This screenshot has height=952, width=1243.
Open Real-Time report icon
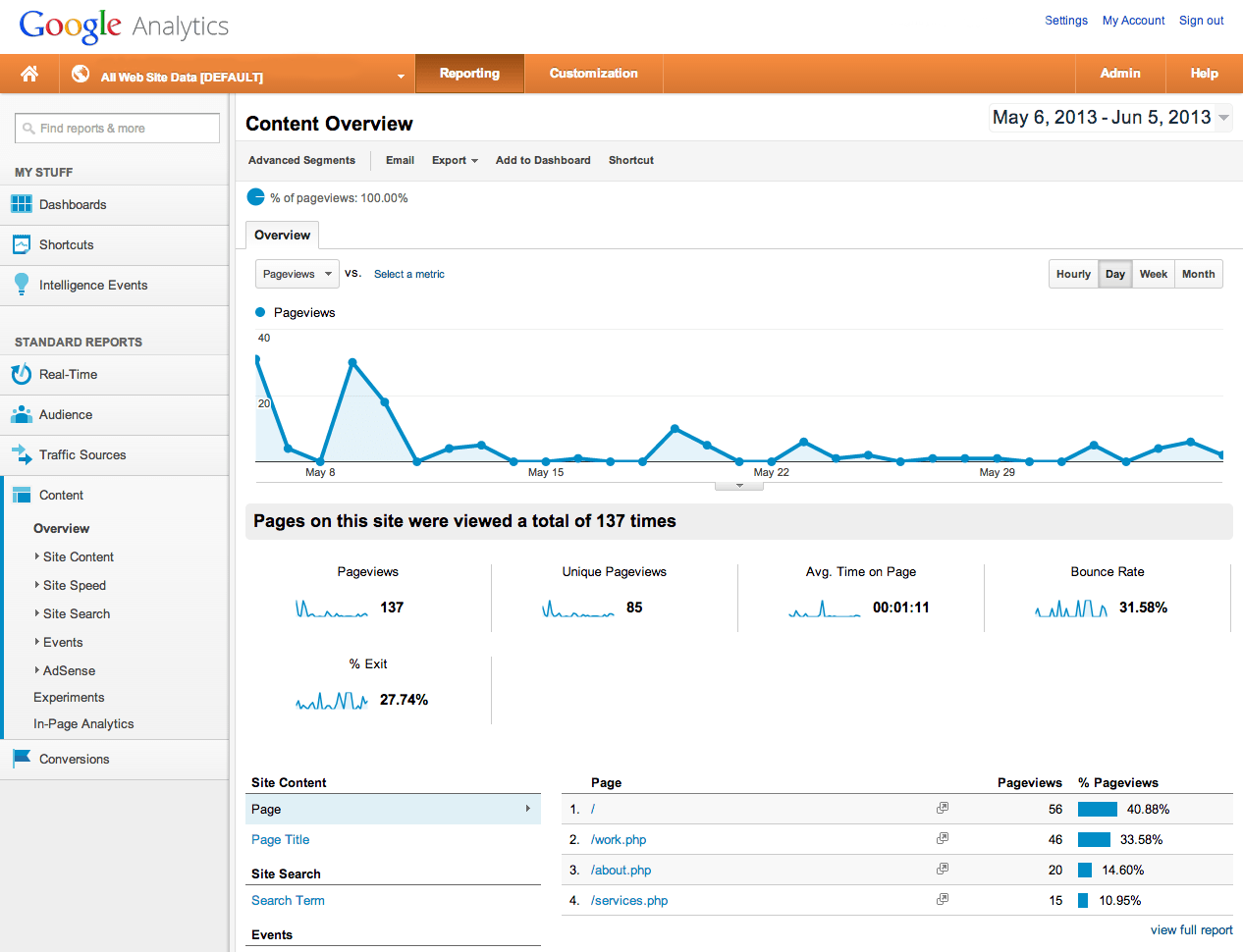click(22, 374)
